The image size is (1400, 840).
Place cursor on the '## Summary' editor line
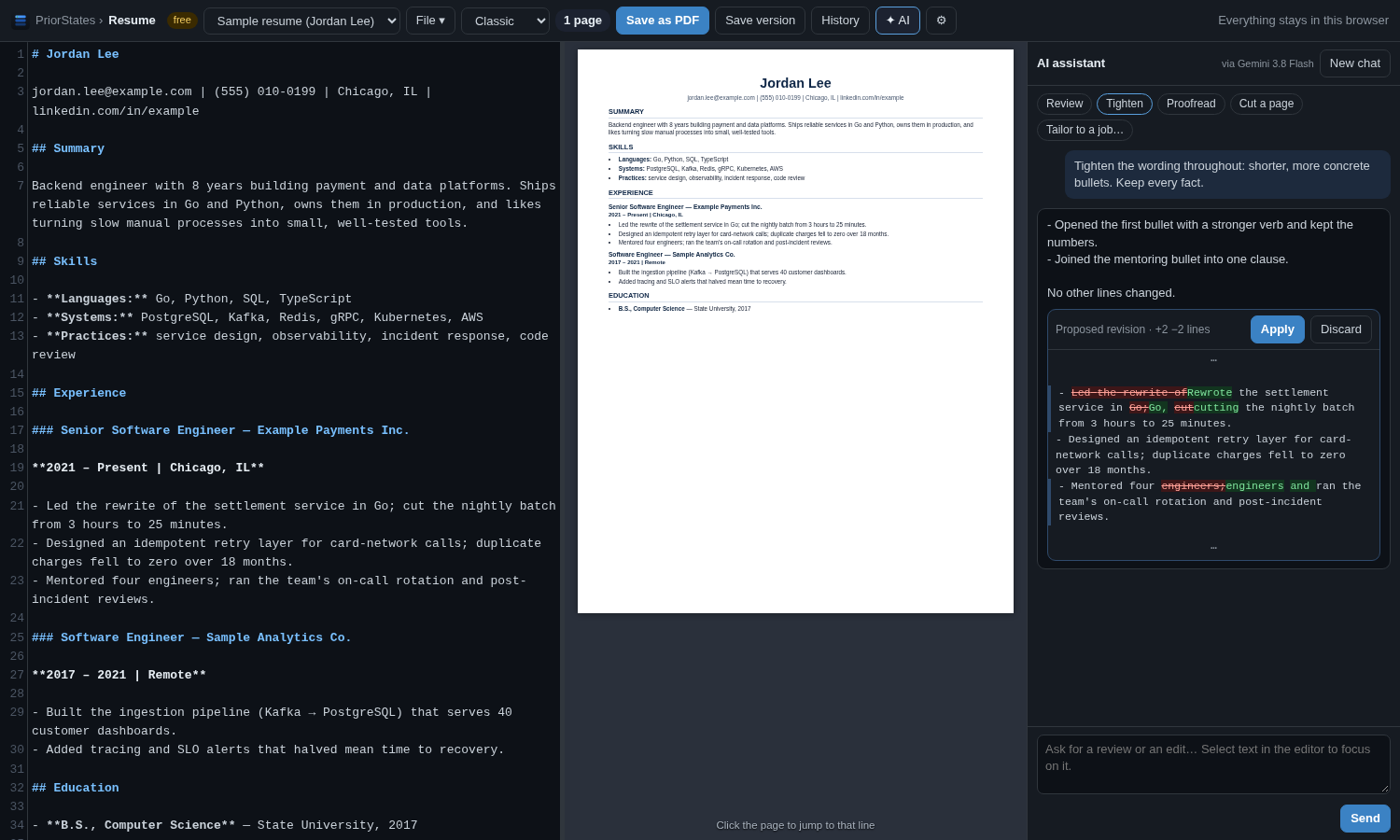click(68, 148)
